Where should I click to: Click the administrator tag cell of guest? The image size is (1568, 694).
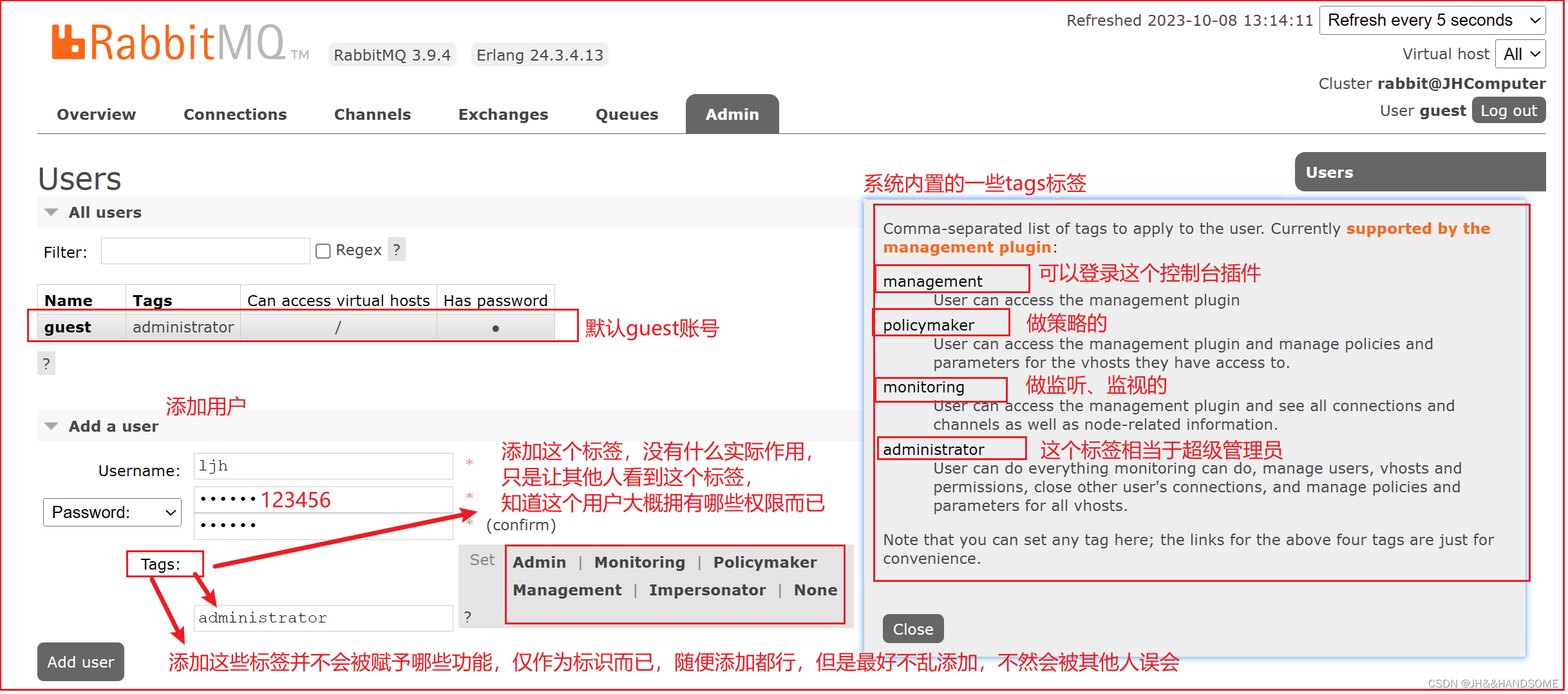[x=183, y=327]
